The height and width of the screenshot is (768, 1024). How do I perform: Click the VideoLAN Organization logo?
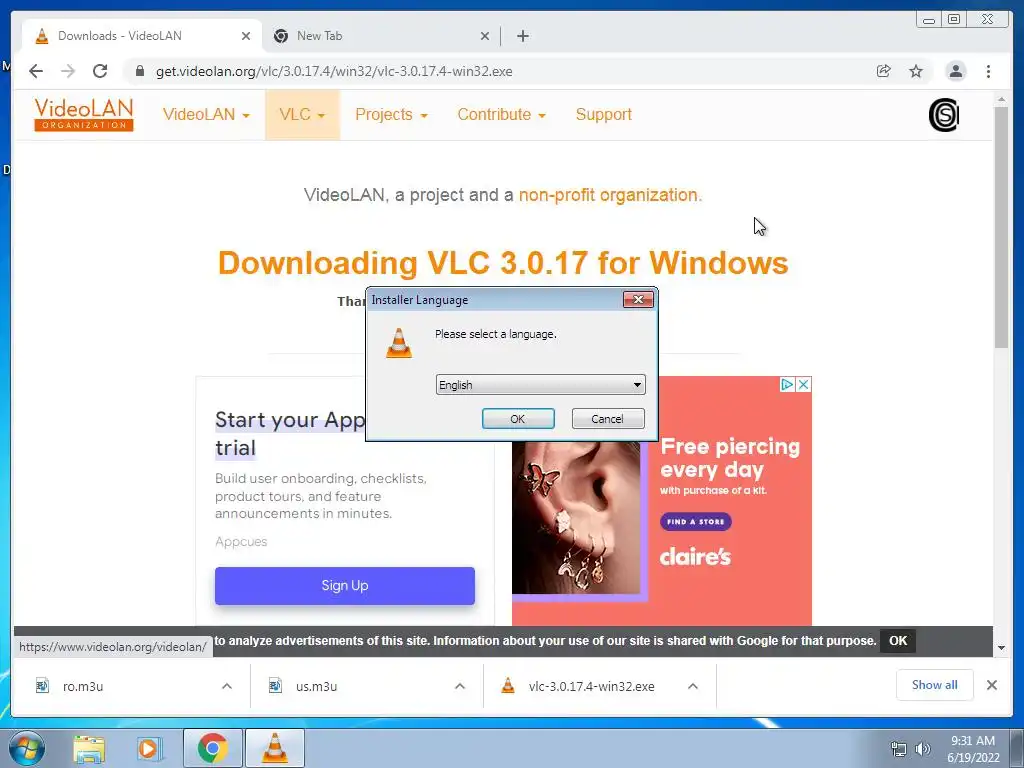click(84, 114)
